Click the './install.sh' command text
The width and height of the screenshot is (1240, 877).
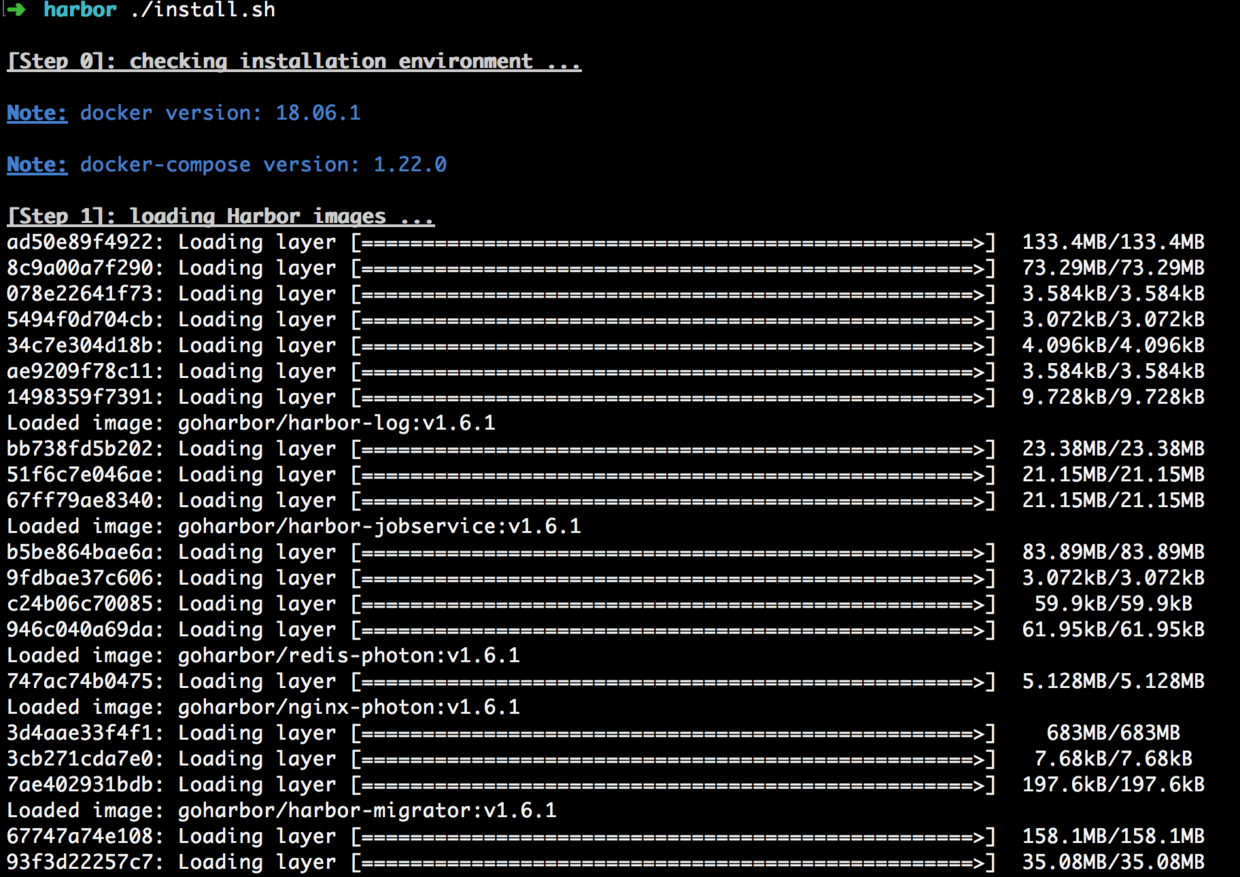(202, 10)
